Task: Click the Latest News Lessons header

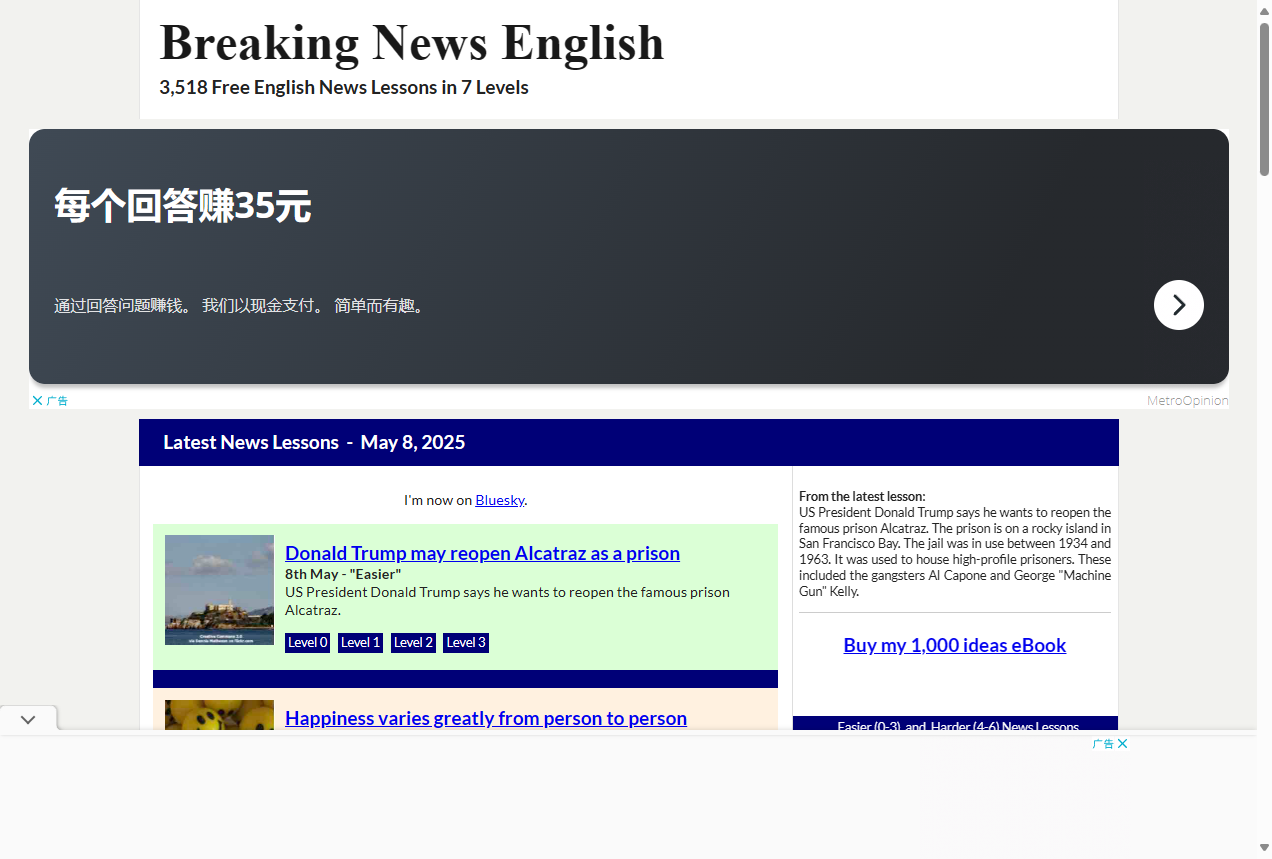Action: [313, 442]
